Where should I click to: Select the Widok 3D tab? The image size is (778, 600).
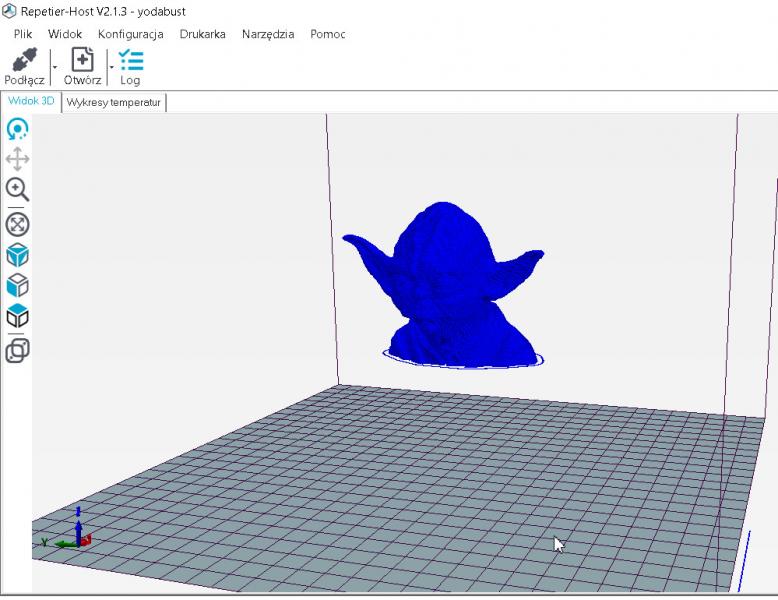pyautogui.click(x=31, y=102)
